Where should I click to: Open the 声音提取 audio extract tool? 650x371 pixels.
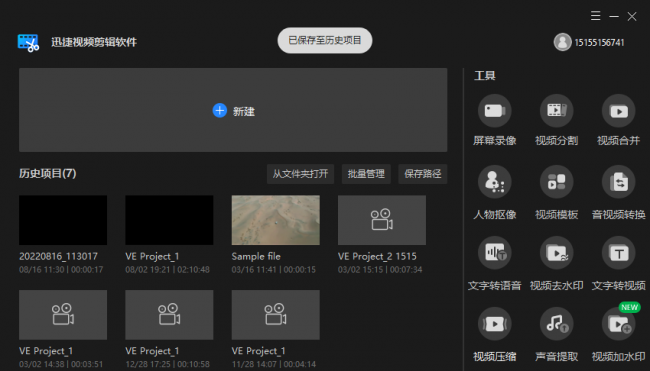click(x=556, y=323)
